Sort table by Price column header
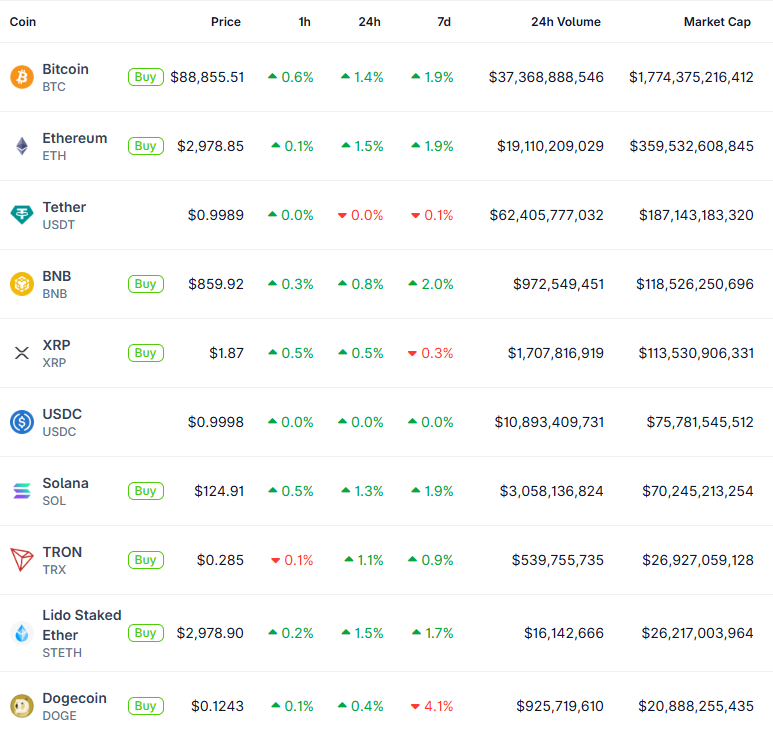 (225, 22)
